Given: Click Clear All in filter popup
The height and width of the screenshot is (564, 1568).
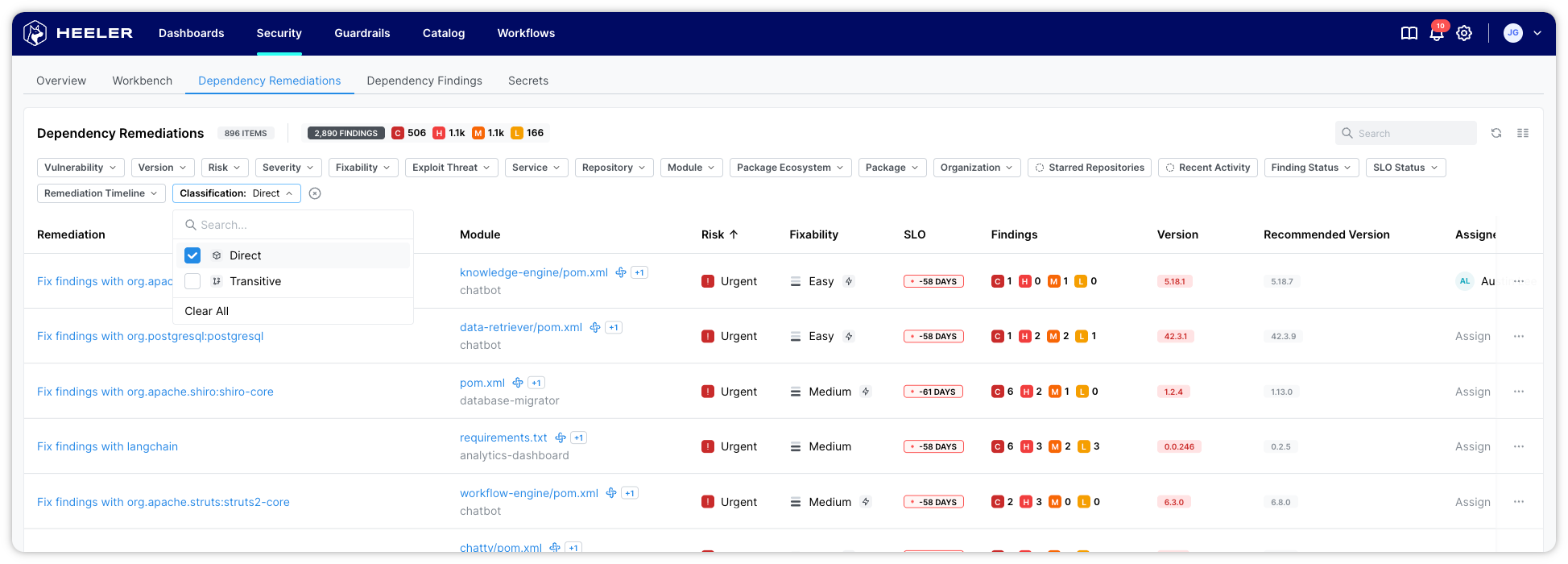Looking at the screenshot, I should pos(206,311).
